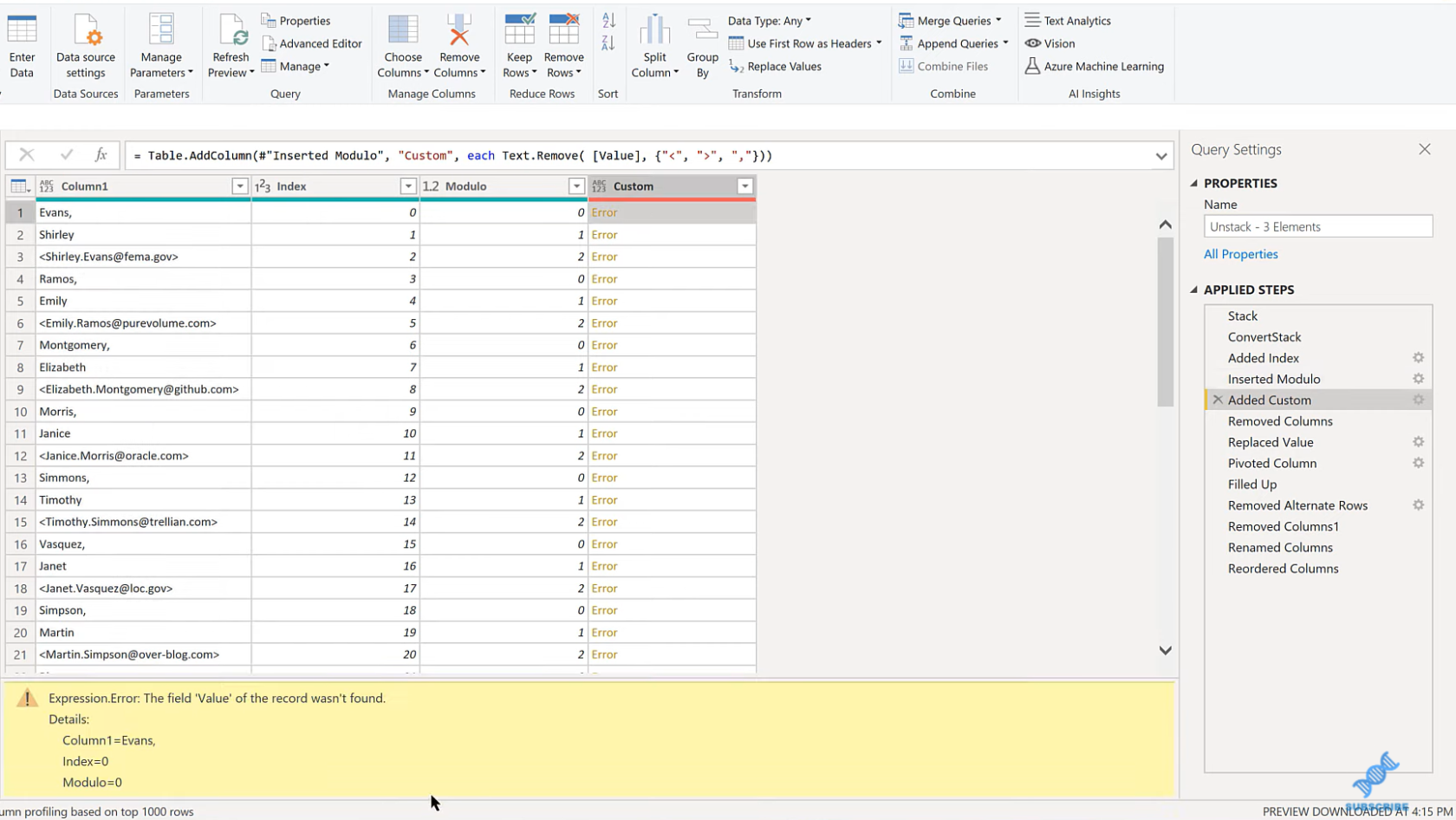
Task: Open Inserted Modulo step settings gear
Action: [1419, 379]
